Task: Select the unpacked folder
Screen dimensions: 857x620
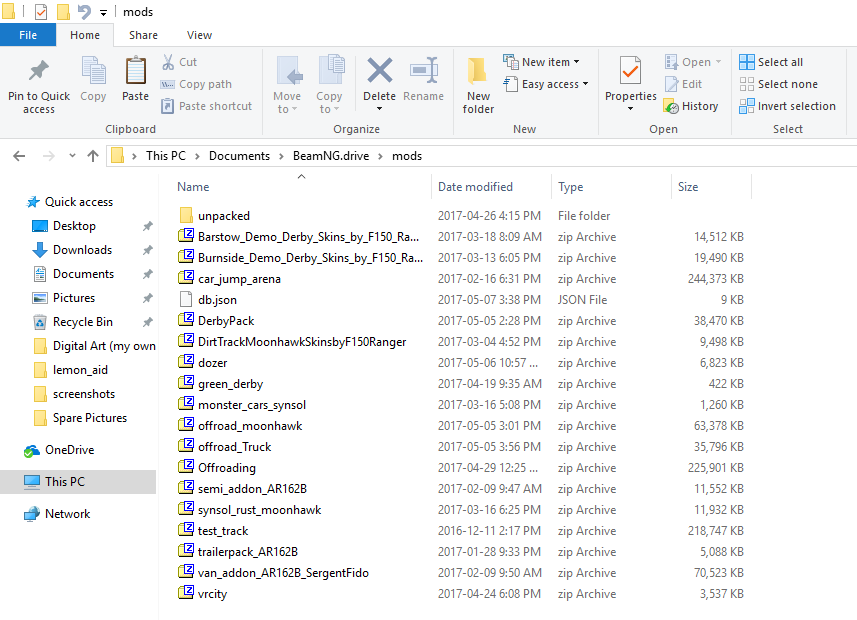Action: point(224,216)
